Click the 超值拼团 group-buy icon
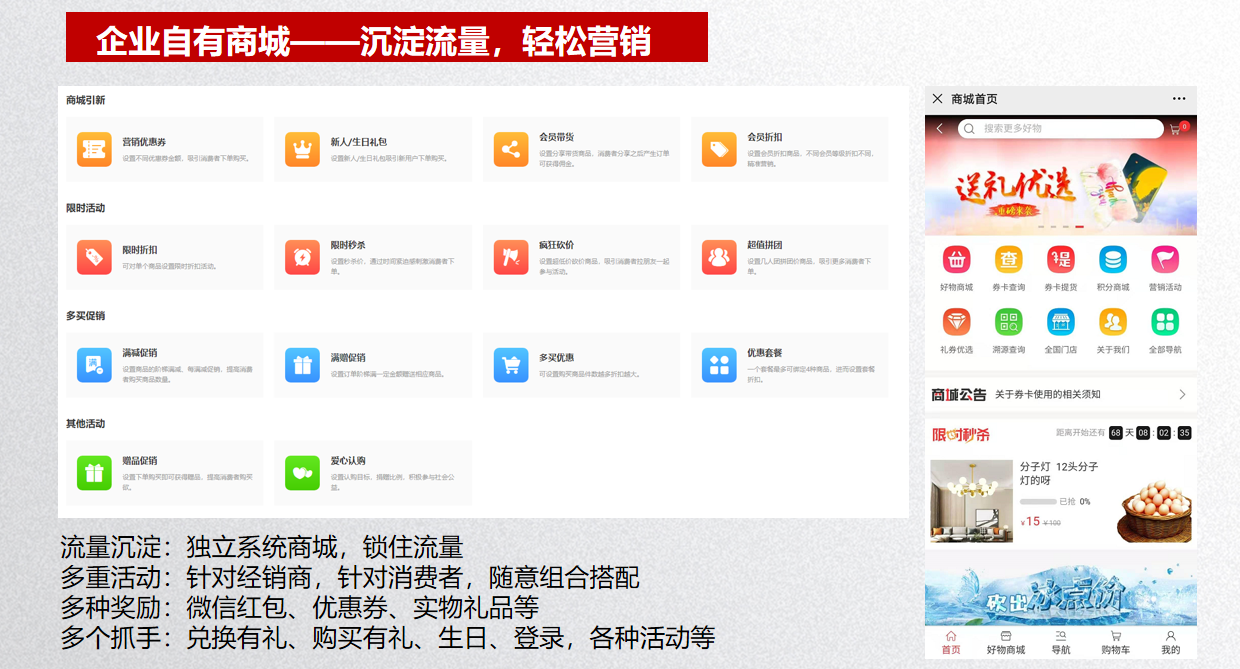This screenshot has height=669, width=1240. click(719, 257)
